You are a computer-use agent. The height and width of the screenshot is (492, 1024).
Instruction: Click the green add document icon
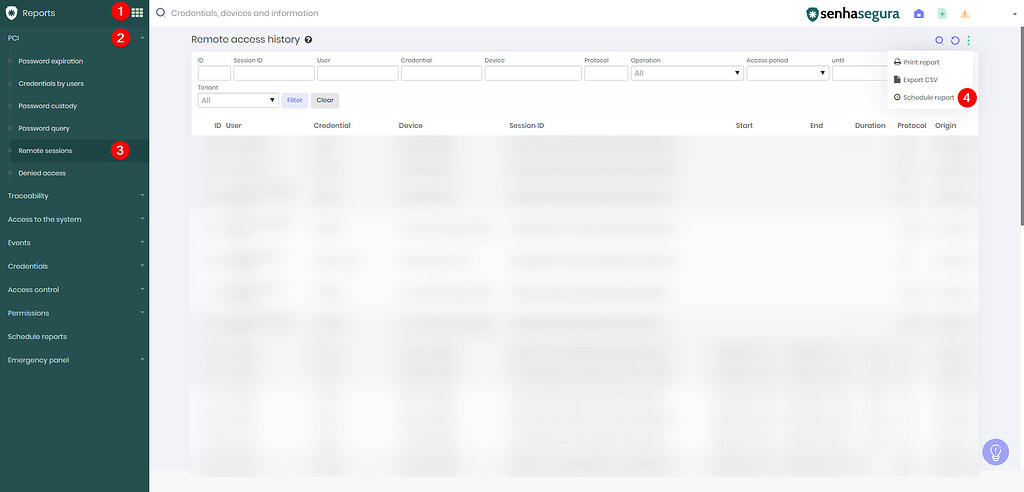click(x=942, y=14)
